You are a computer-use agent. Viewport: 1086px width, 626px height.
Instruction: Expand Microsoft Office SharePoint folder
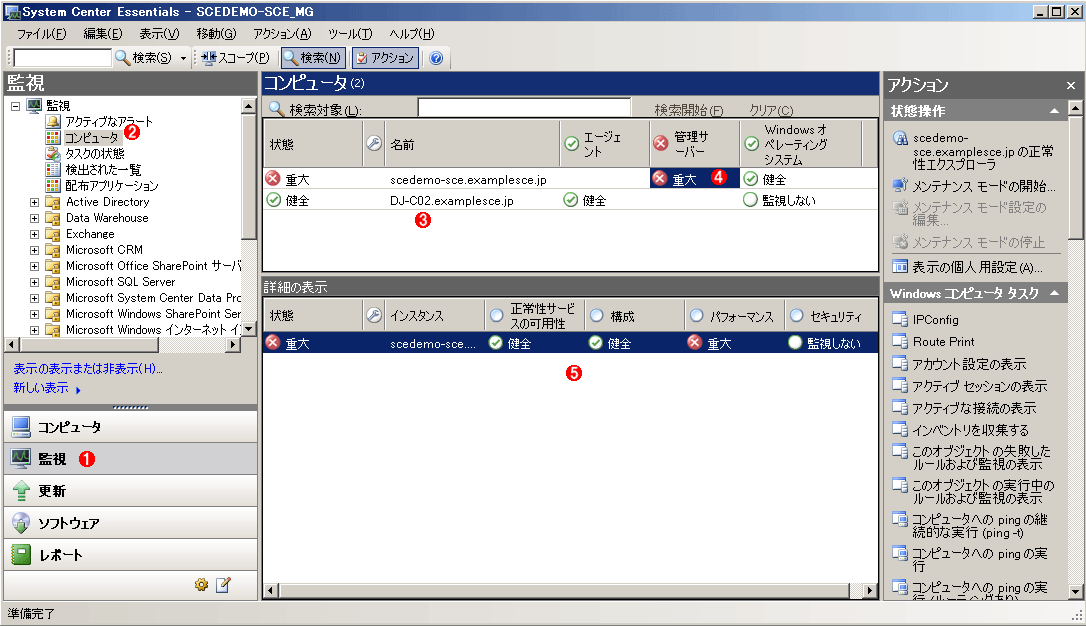(35, 266)
